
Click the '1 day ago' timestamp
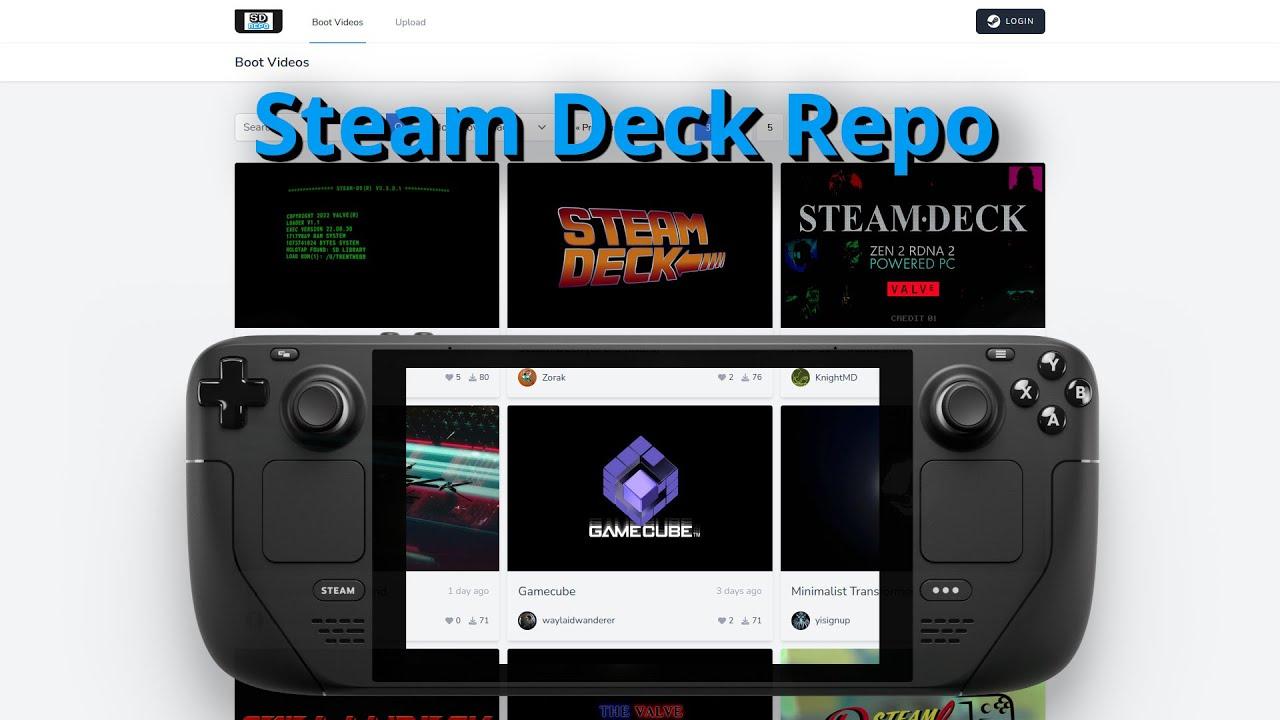(x=468, y=591)
